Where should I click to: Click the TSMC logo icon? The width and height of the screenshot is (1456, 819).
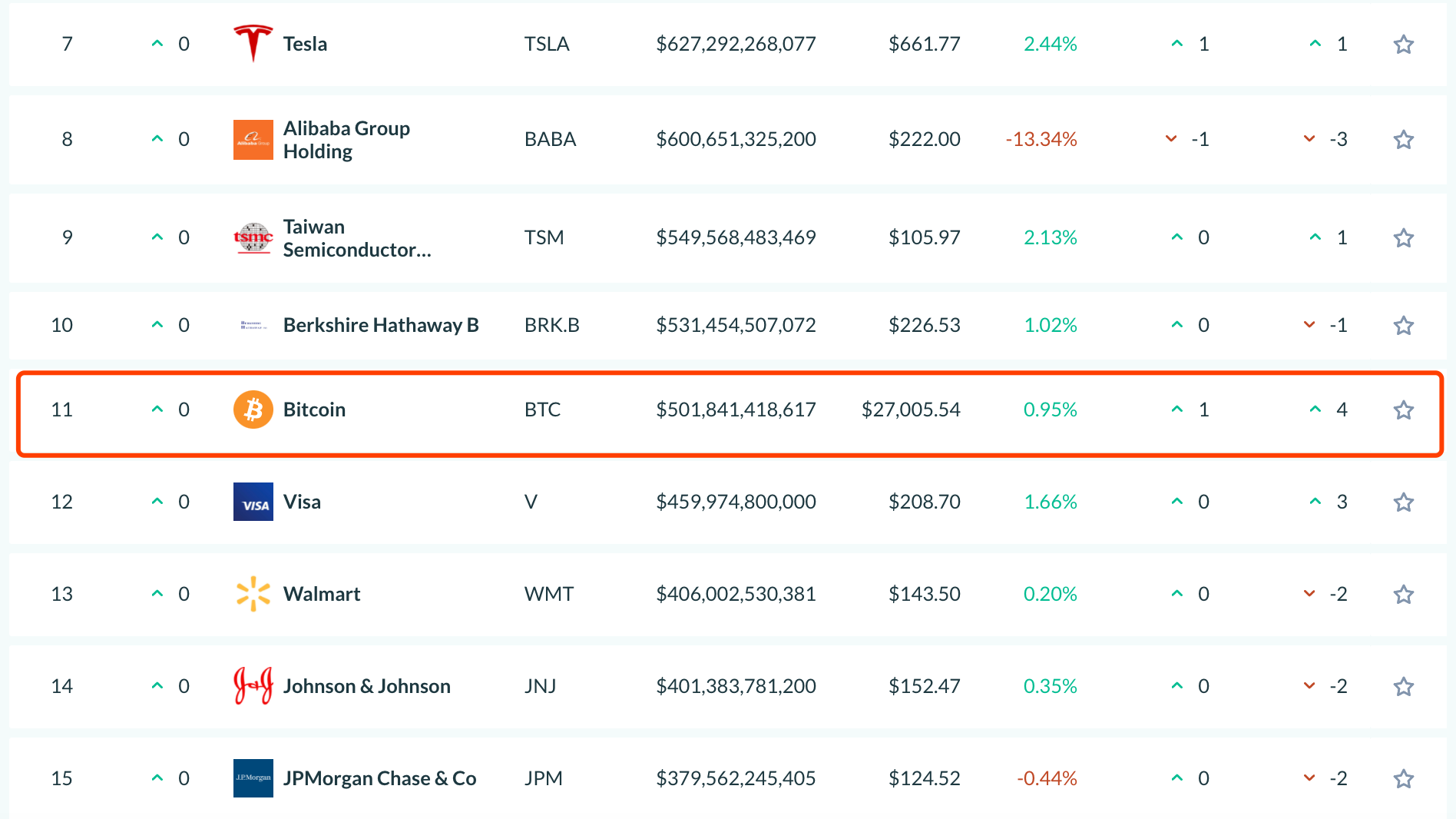pyautogui.click(x=253, y=237)
